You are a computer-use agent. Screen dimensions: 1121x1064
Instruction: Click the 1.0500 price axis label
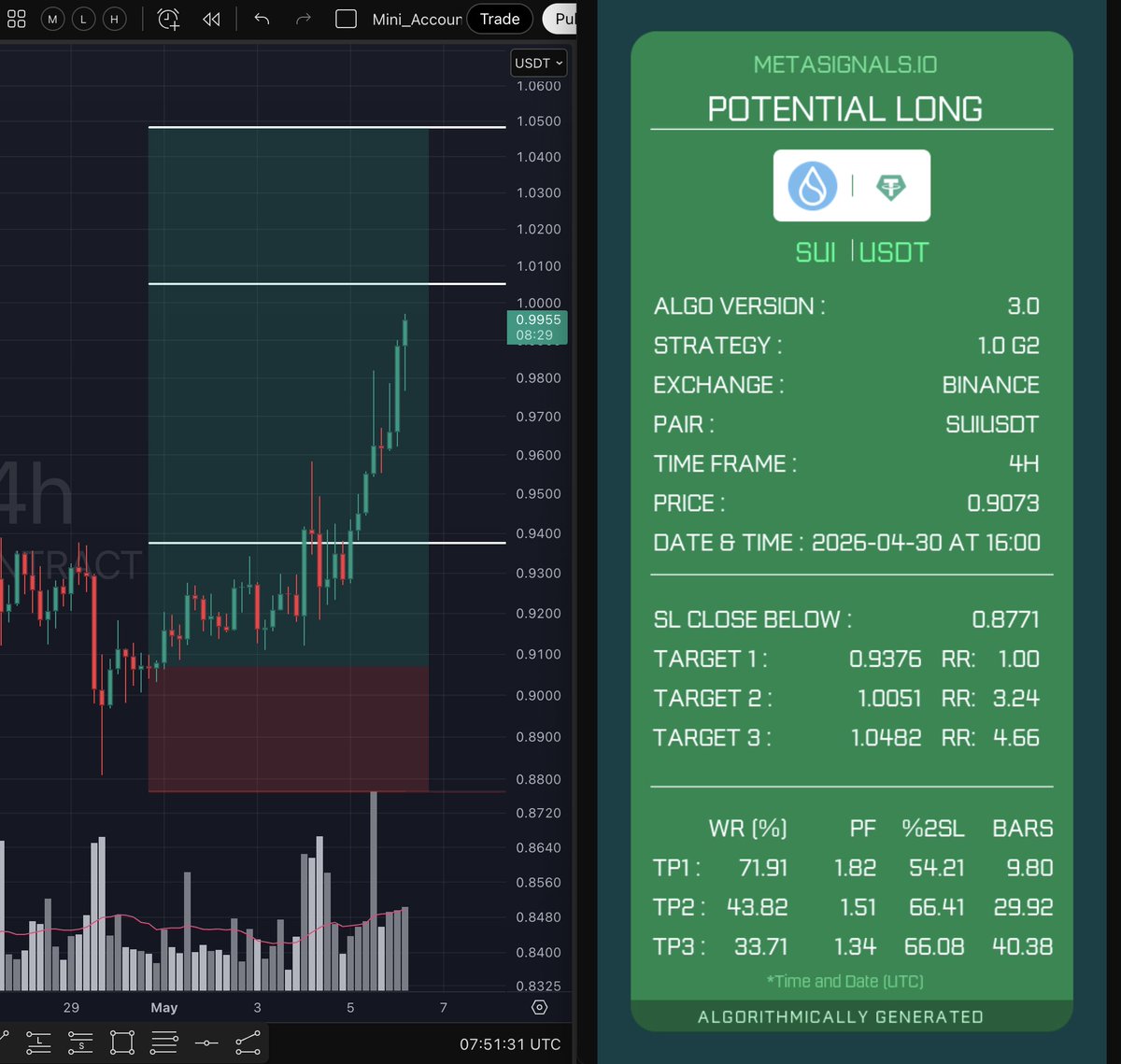(539, 121)
